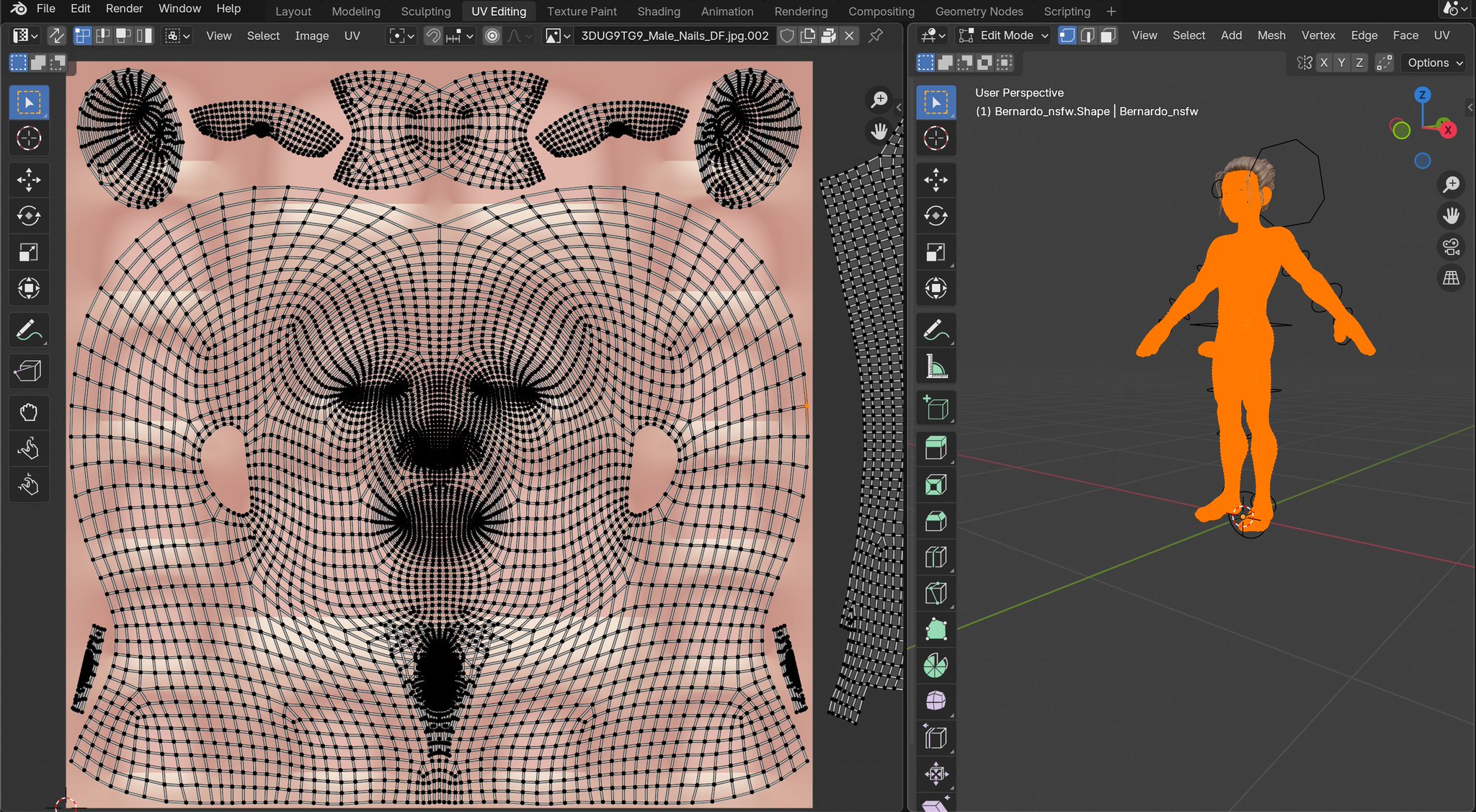This screenshot has height=812, width=1476.
Task: Switch to face select mode in viewport
Action: pyautogui.click(x=1108, y=35)
